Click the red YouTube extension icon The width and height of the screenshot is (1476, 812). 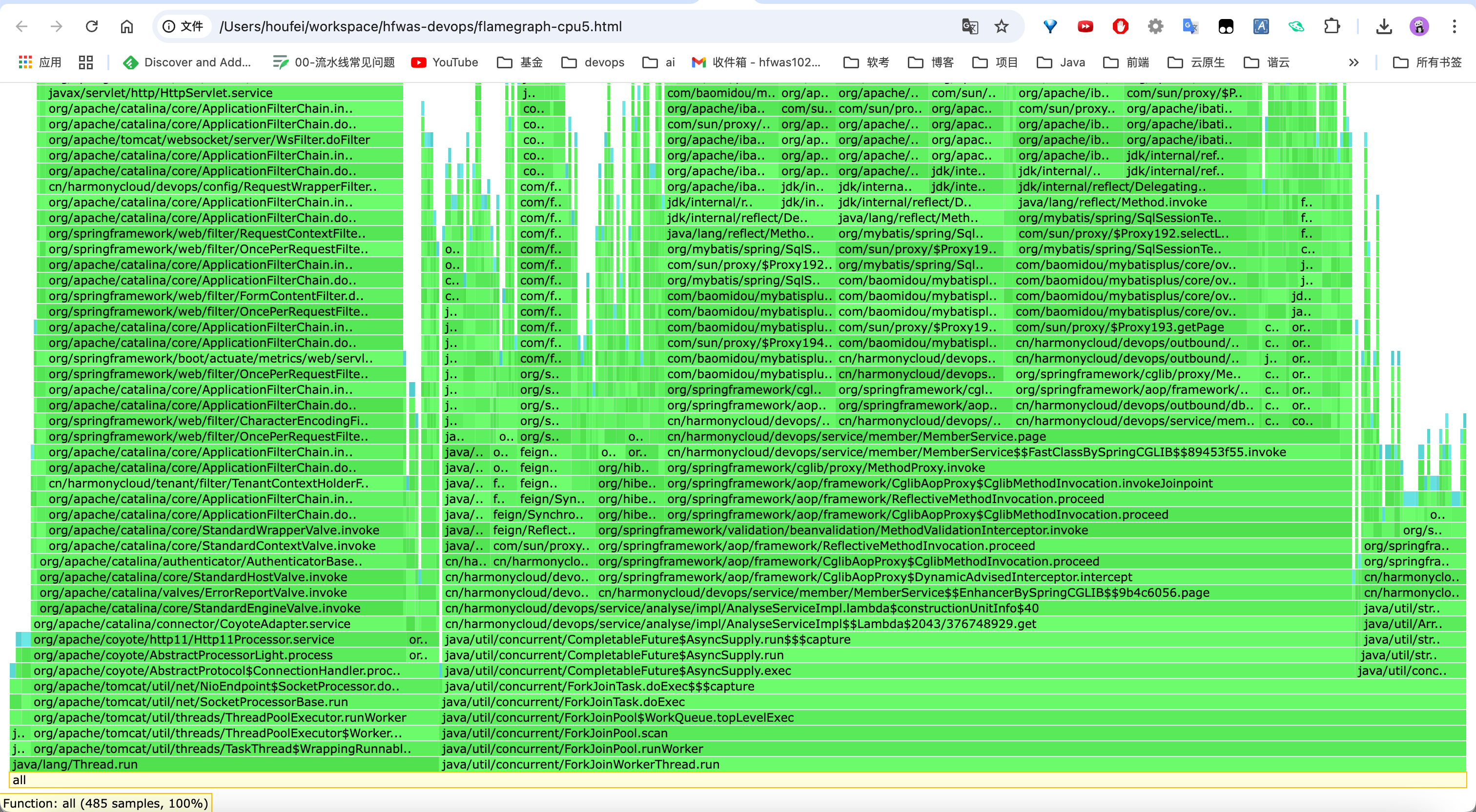pos(1085,26)
